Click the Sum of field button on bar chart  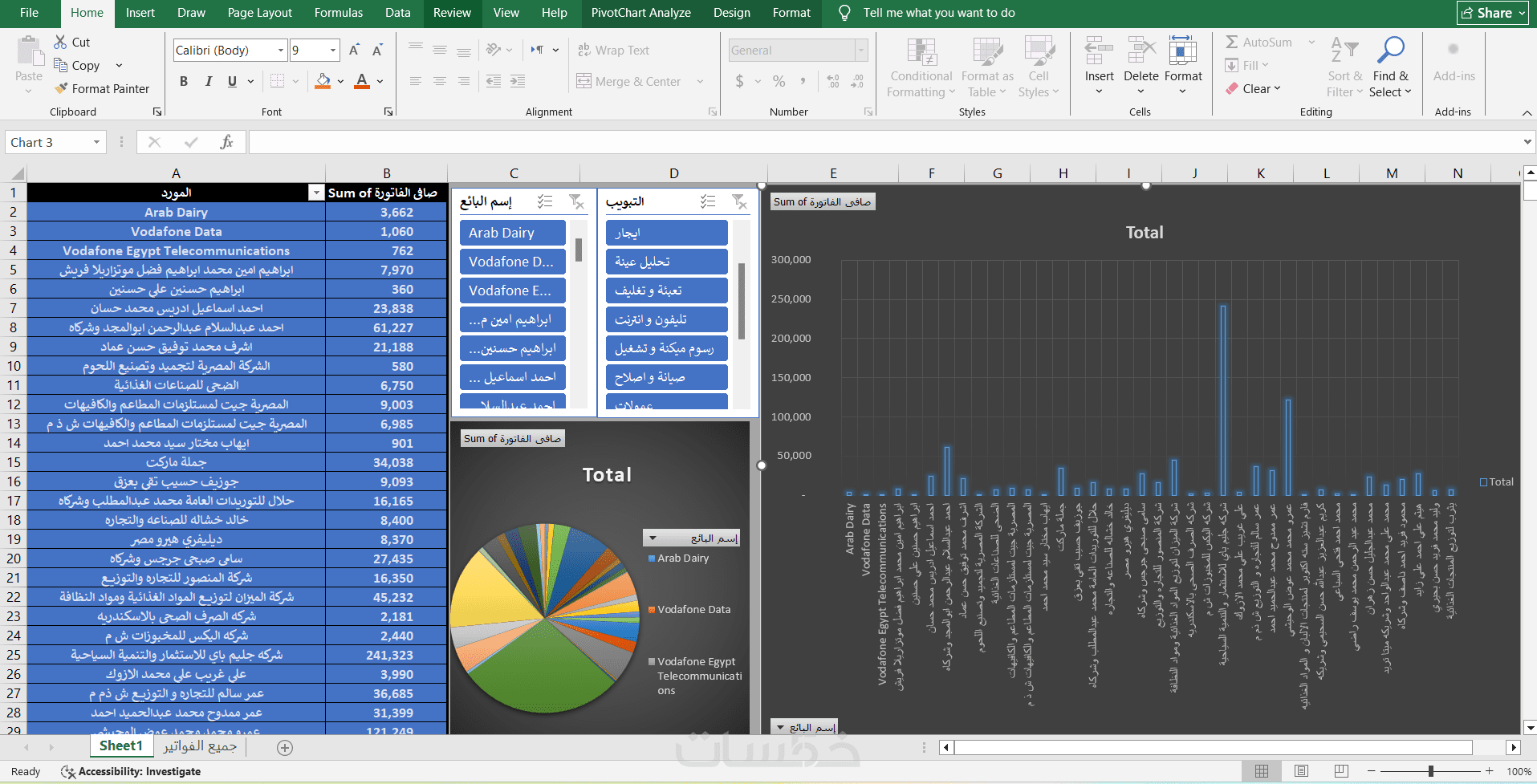[823, 201]
